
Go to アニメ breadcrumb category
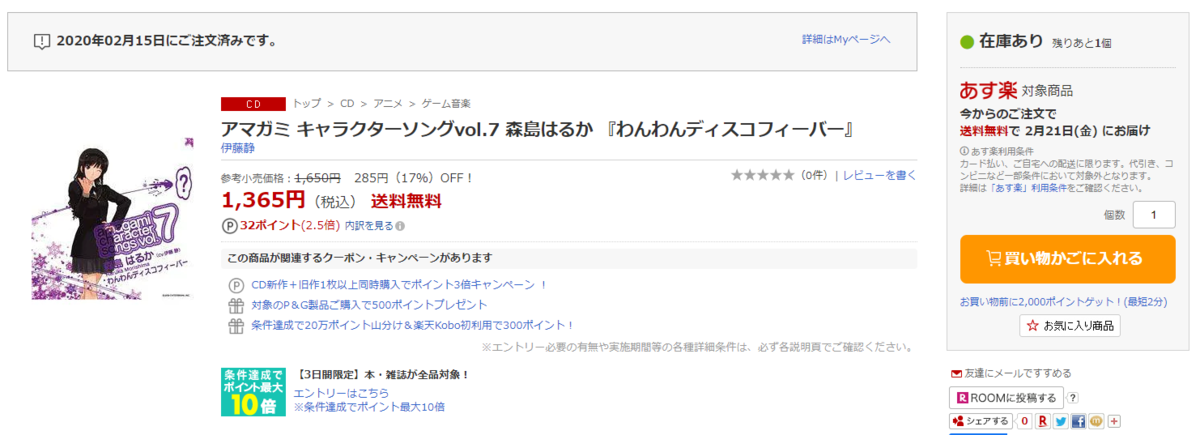point(388,103)
